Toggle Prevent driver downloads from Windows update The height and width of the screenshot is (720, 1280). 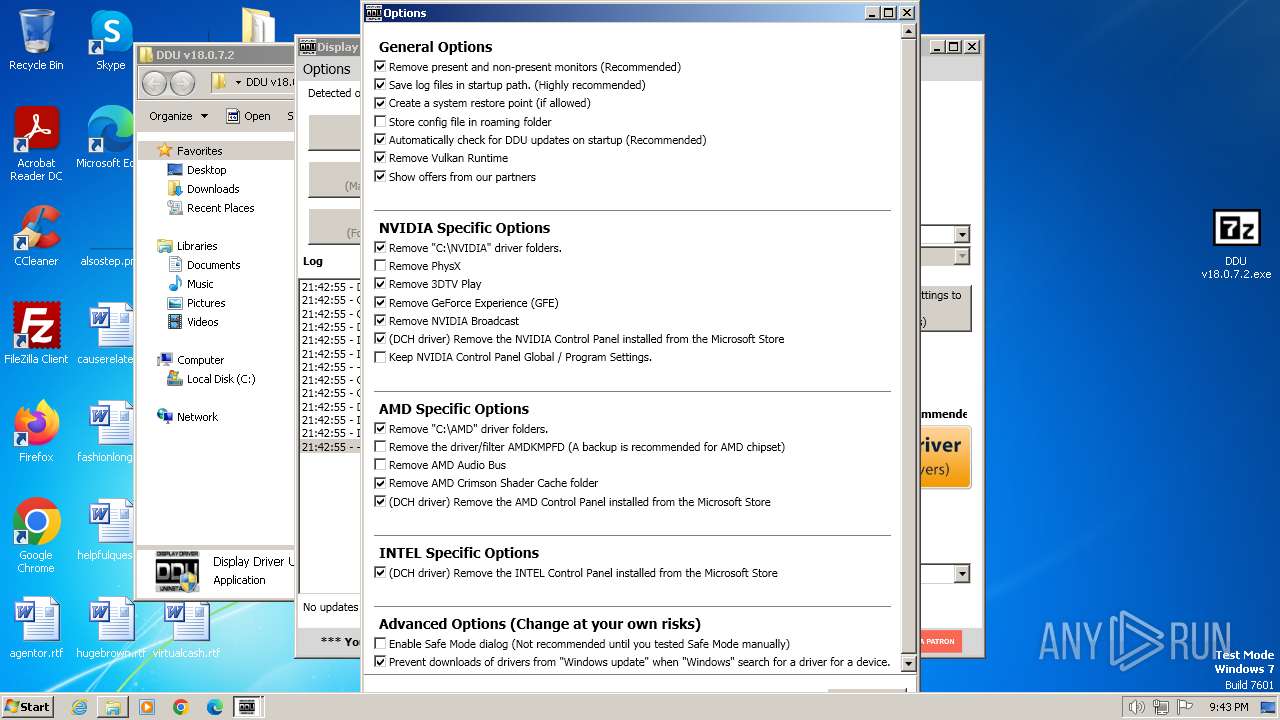(380, 662)
